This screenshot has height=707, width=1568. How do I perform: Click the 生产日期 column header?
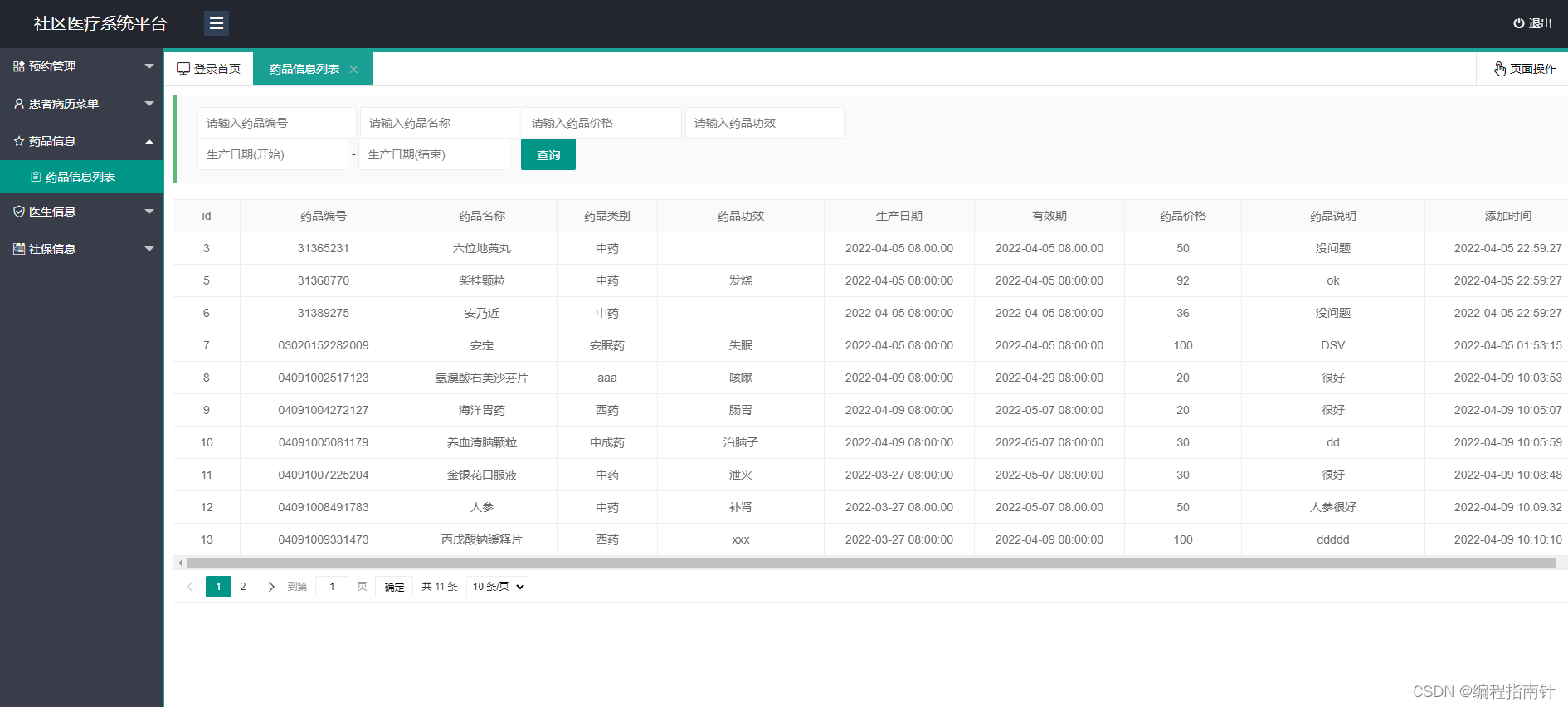pyautogui.click(x=899, y=216)
